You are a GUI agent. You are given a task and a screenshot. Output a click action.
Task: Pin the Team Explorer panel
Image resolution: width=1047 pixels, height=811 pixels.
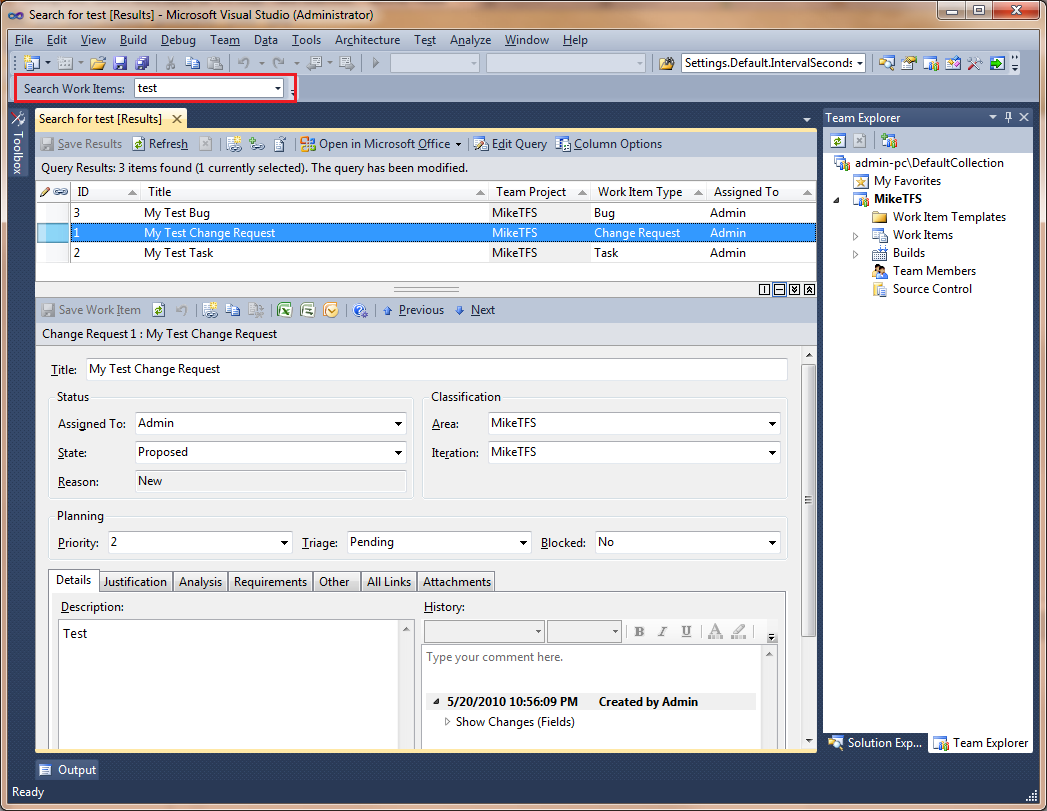(x=1008, y=117)
